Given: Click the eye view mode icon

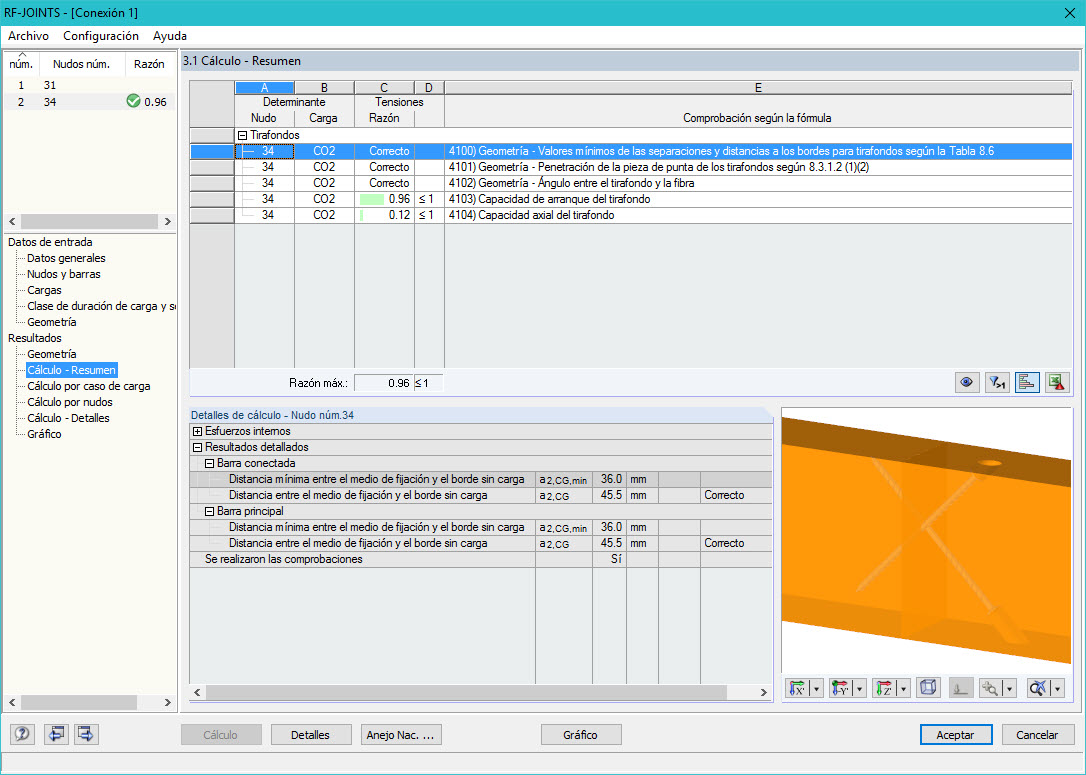Looking at the screenshot, I should 967,382.
